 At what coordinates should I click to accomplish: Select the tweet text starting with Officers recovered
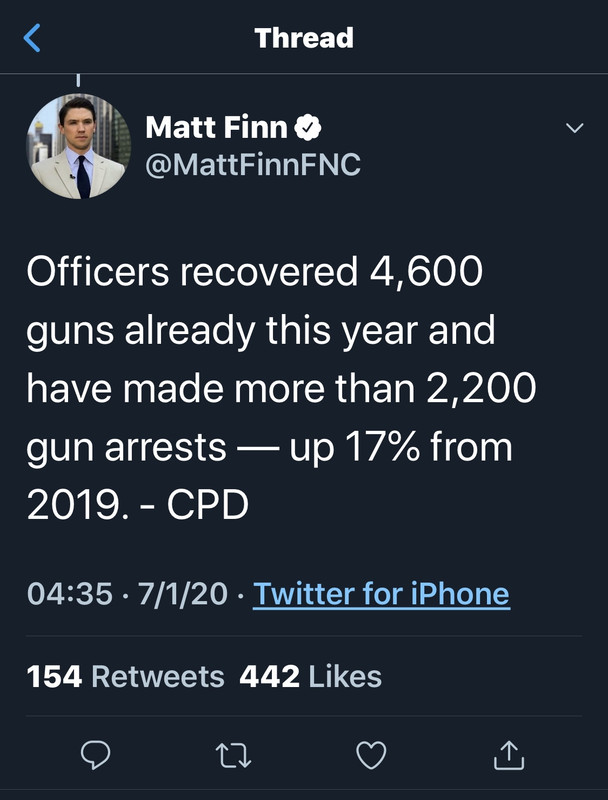click(282, 388)
